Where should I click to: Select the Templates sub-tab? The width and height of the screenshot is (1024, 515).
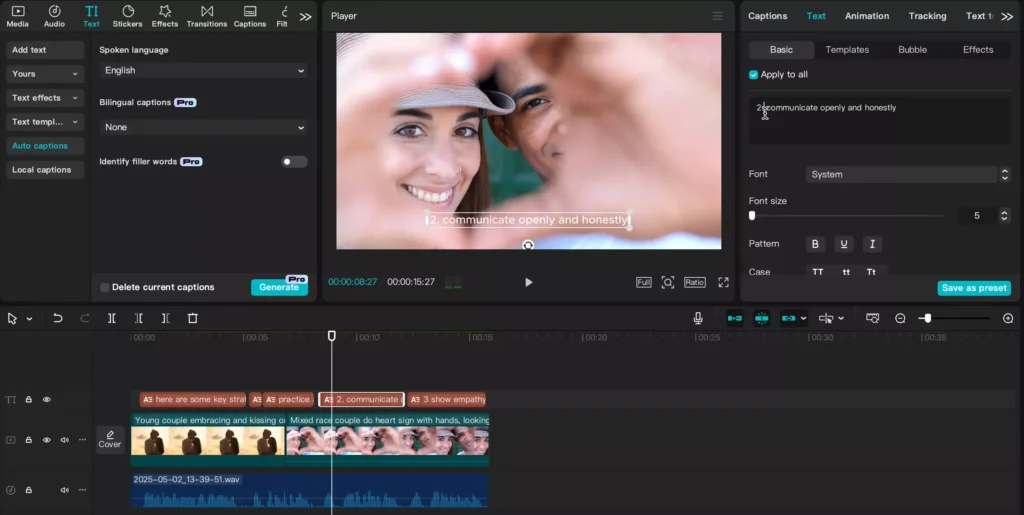tap(847, 50)
